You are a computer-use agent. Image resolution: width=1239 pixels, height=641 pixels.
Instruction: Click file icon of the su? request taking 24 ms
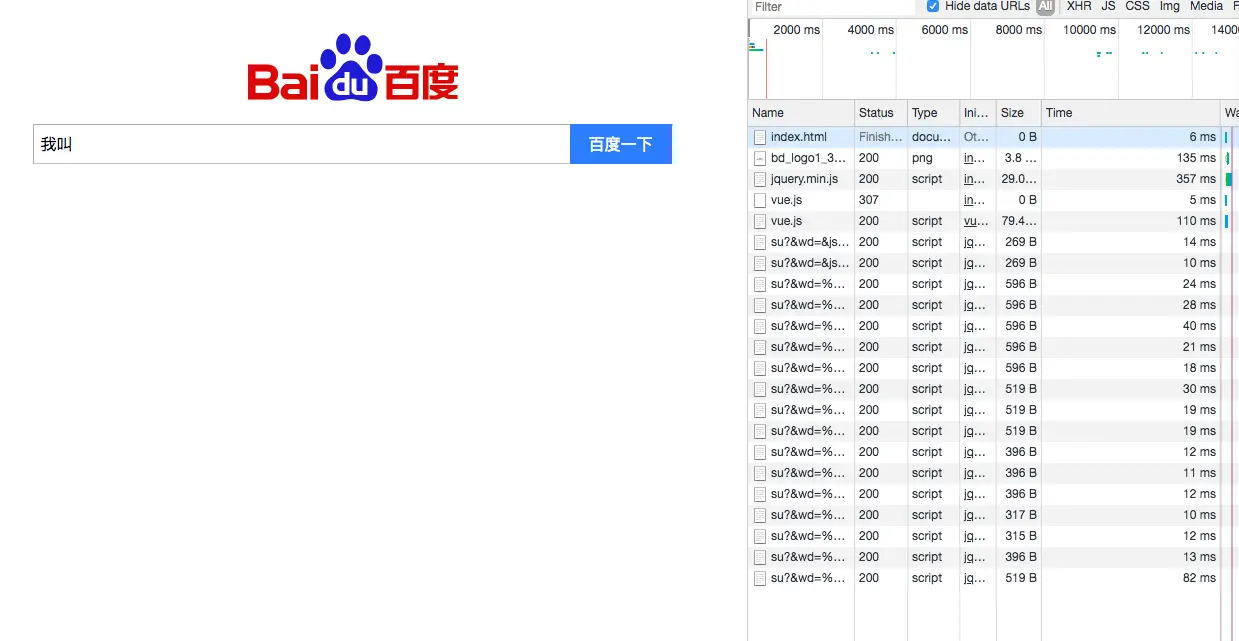point(760,284)
